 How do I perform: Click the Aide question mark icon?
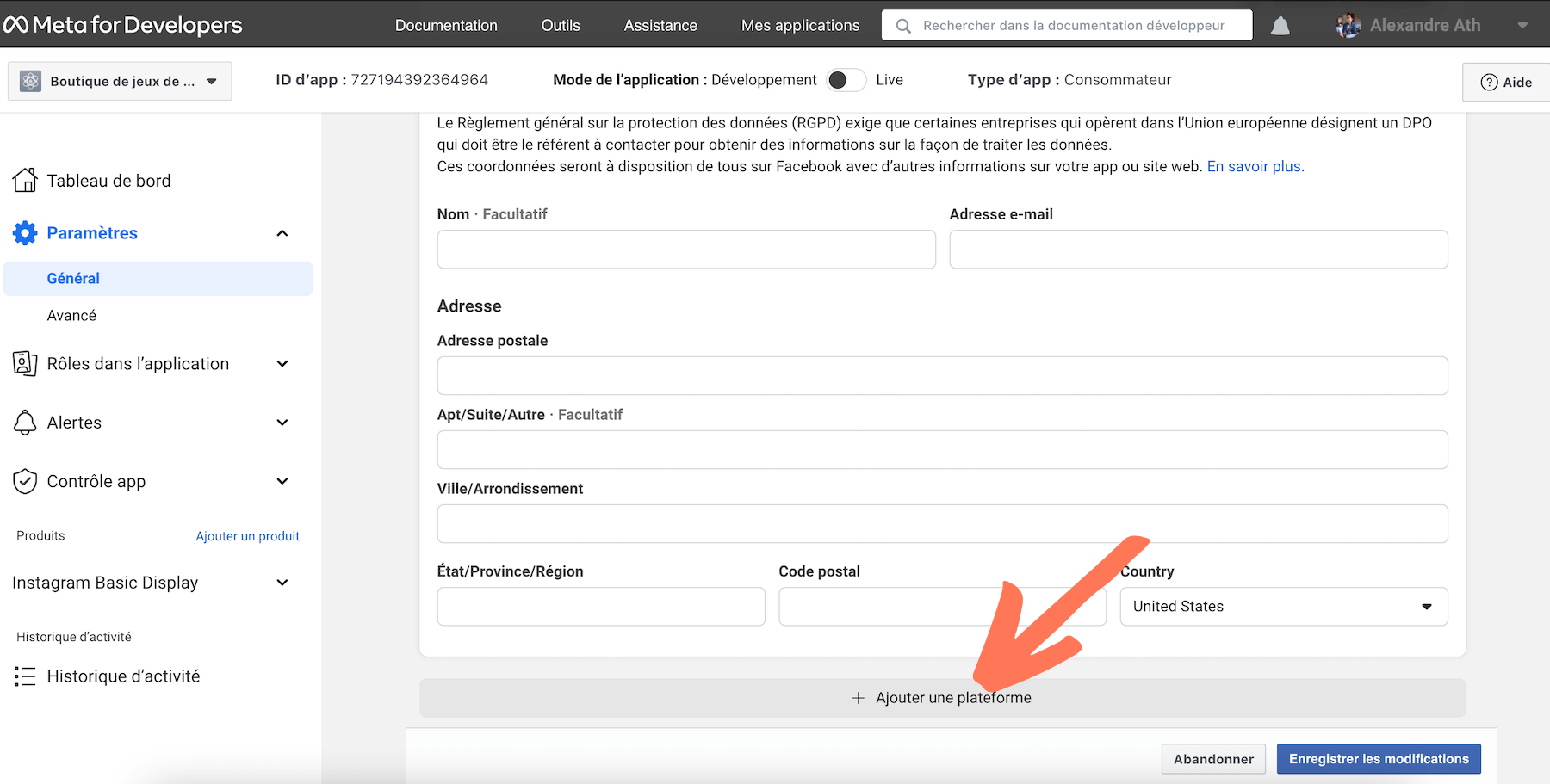[x=1489, y=83]
